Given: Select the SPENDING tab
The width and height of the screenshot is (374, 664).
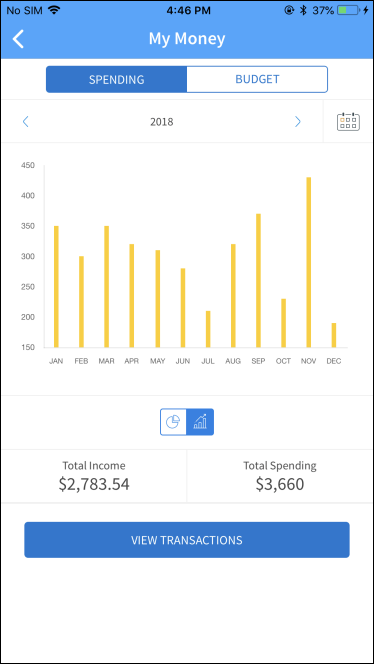Looking at the screenshot, I should pyautogui.click(x=116, y=79).
